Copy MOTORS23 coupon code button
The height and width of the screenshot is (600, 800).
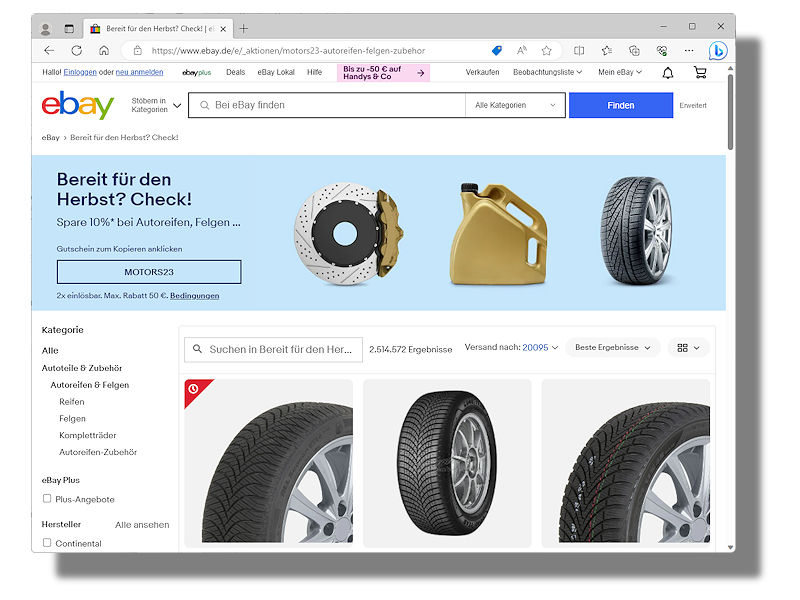tap(149, 272)
